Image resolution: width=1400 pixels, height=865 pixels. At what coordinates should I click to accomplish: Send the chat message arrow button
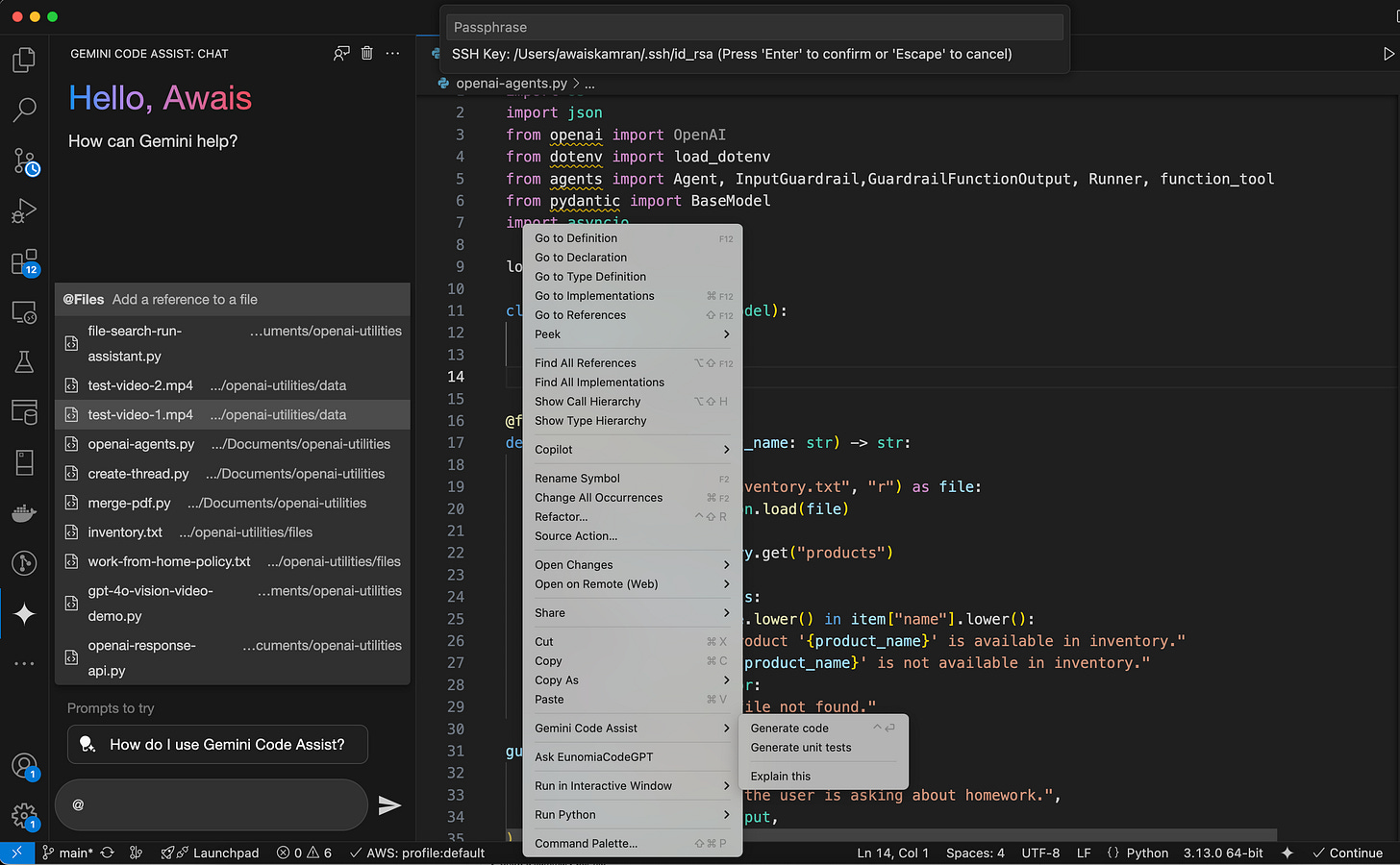click(389, 805)
